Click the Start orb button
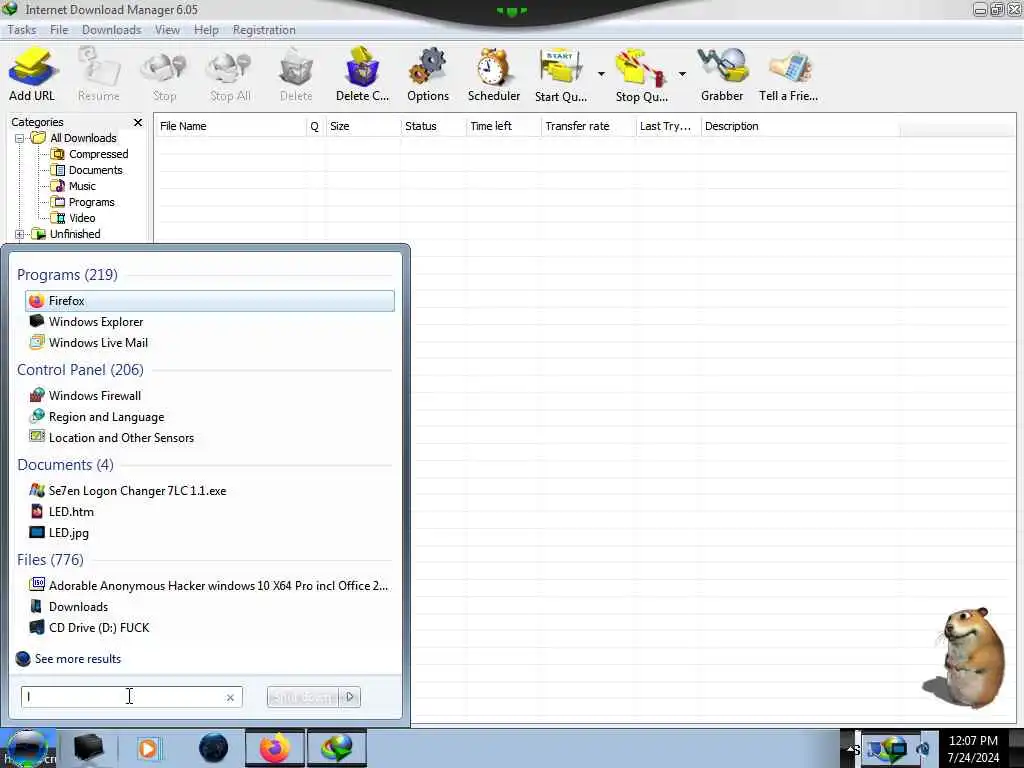Image resolution: width=1024 pixels, height=768 pixels. click(x=26, y=748)
